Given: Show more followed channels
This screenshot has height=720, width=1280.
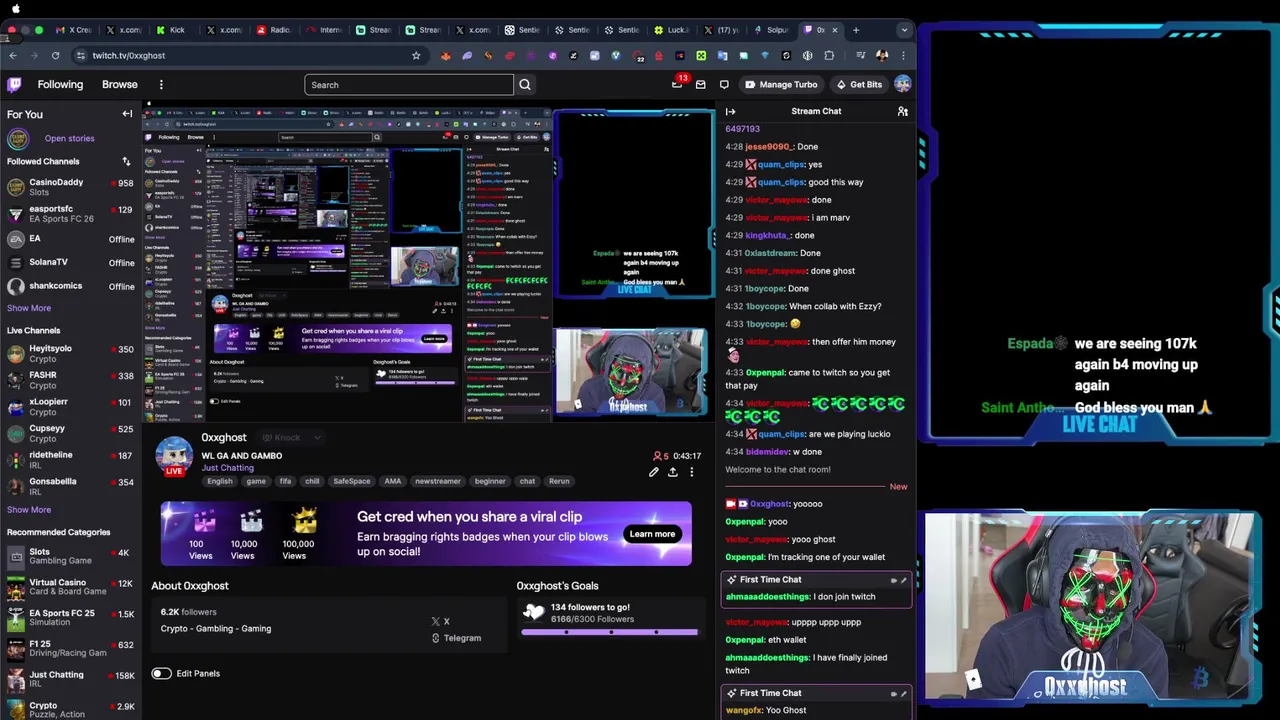Looking at the screenshot, I should [x=29, y=308].
